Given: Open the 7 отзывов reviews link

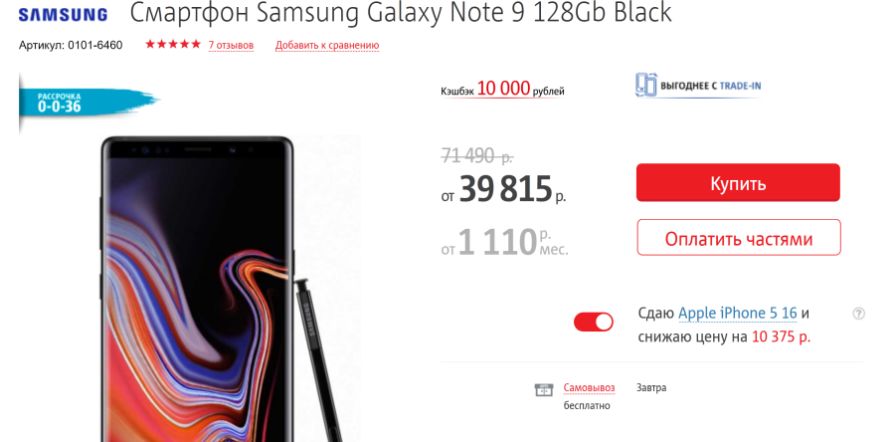Looking at the screenshot, I should pos(231,45).
